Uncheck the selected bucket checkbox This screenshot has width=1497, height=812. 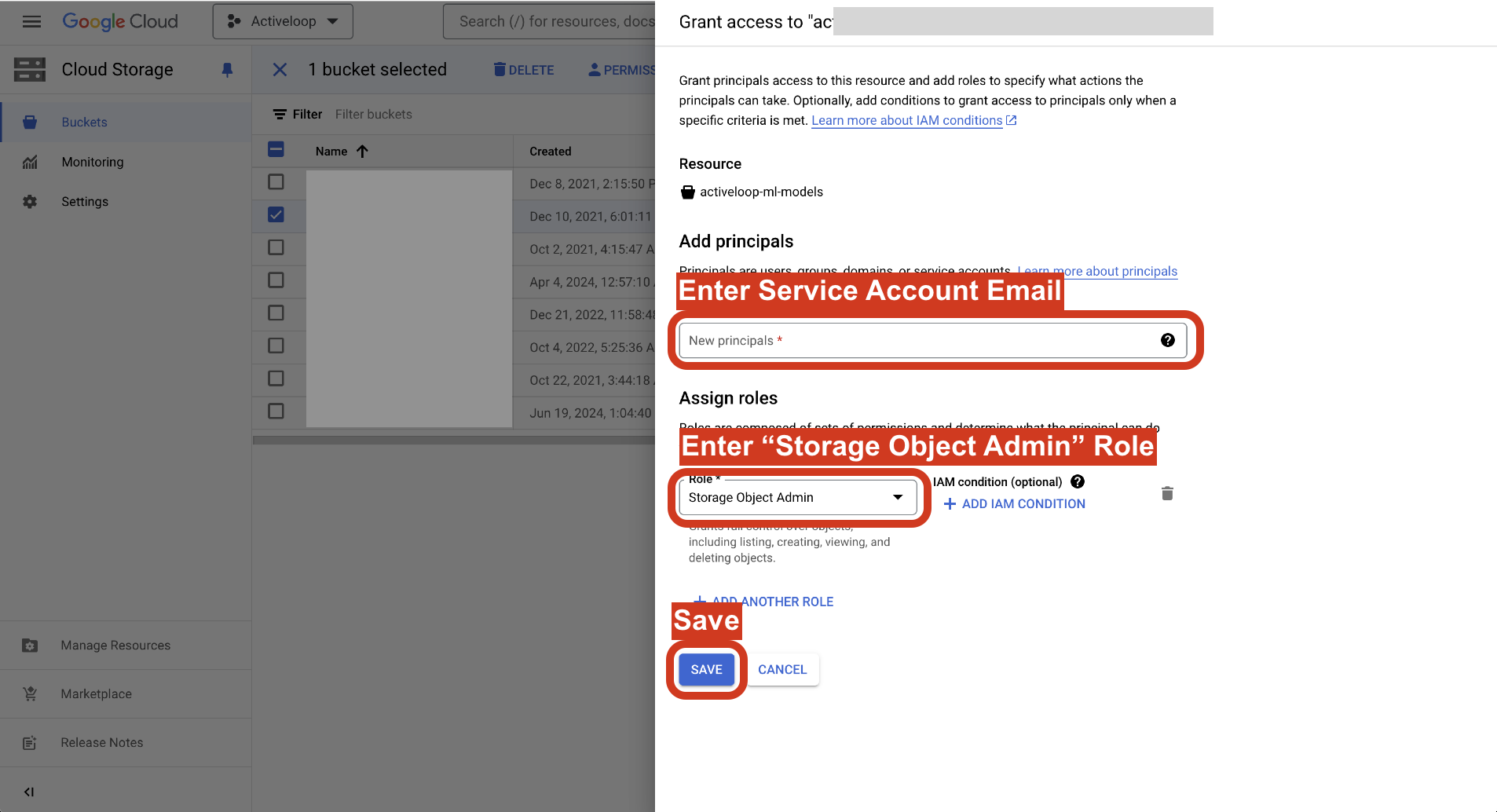coord(276,214)
